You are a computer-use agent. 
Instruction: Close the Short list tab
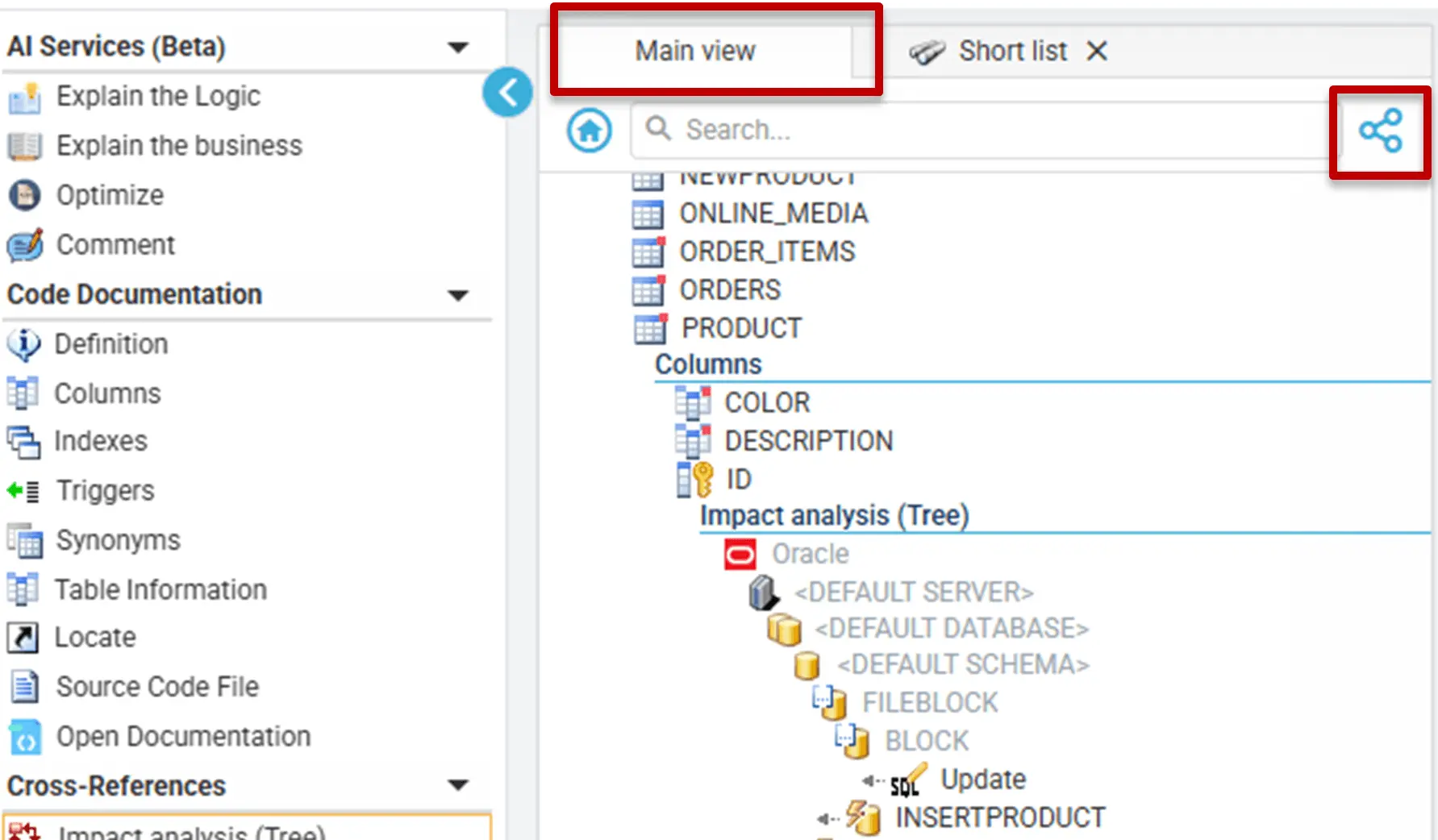pos(1097,52)
